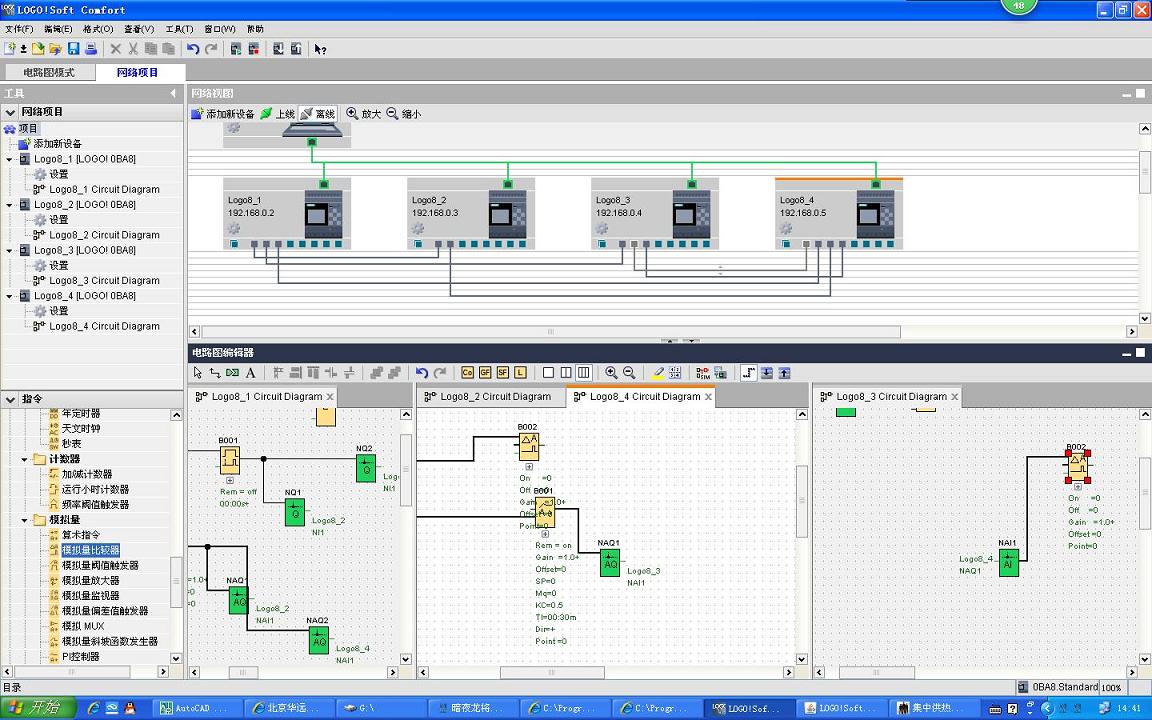The height and width of the screenshot is (720, 1152).
Task: Collapse Logo8_4 [LOGO! 0BA8] tree node
Action: (10, 296)
